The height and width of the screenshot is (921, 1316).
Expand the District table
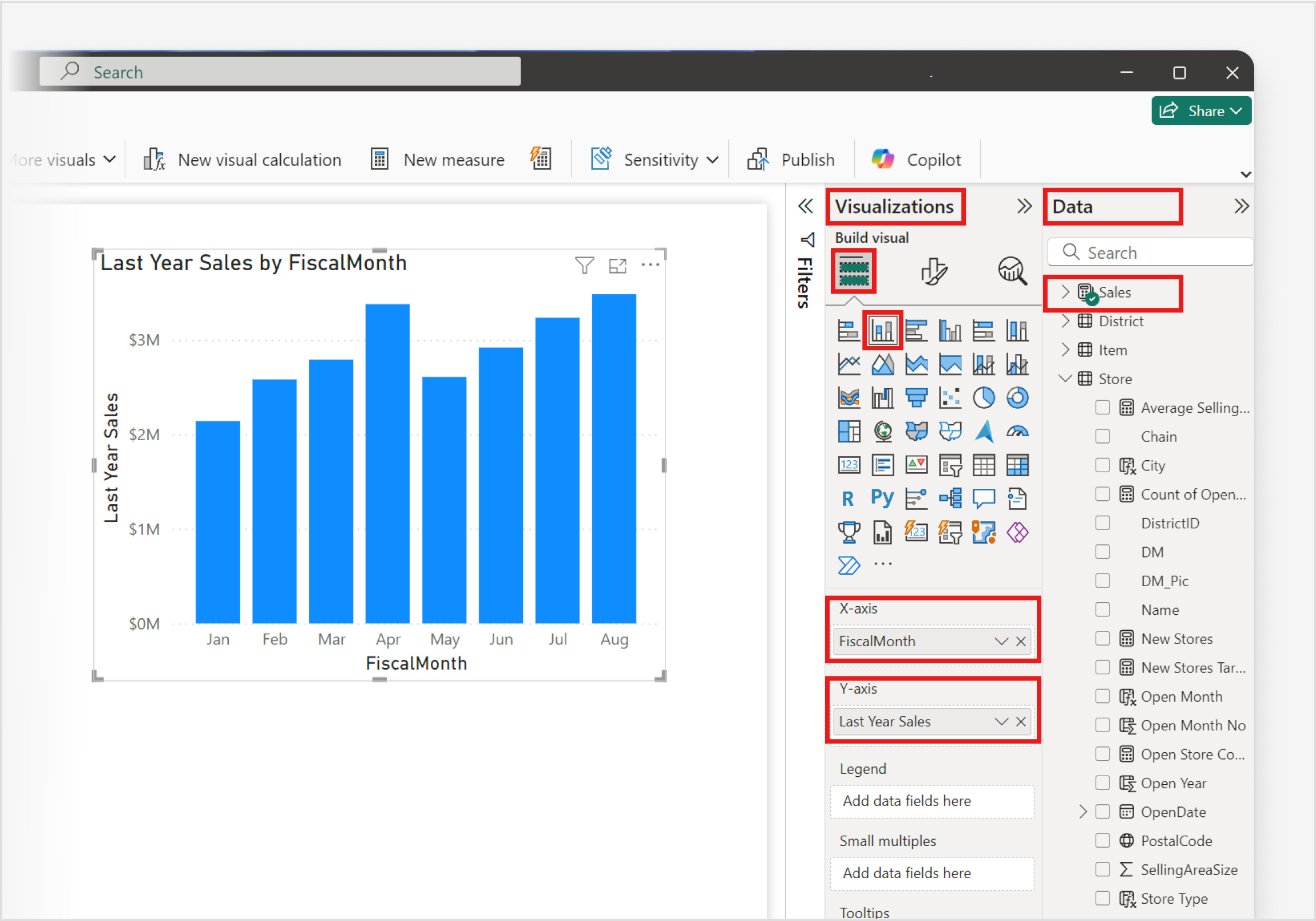tap(1065, 321)
